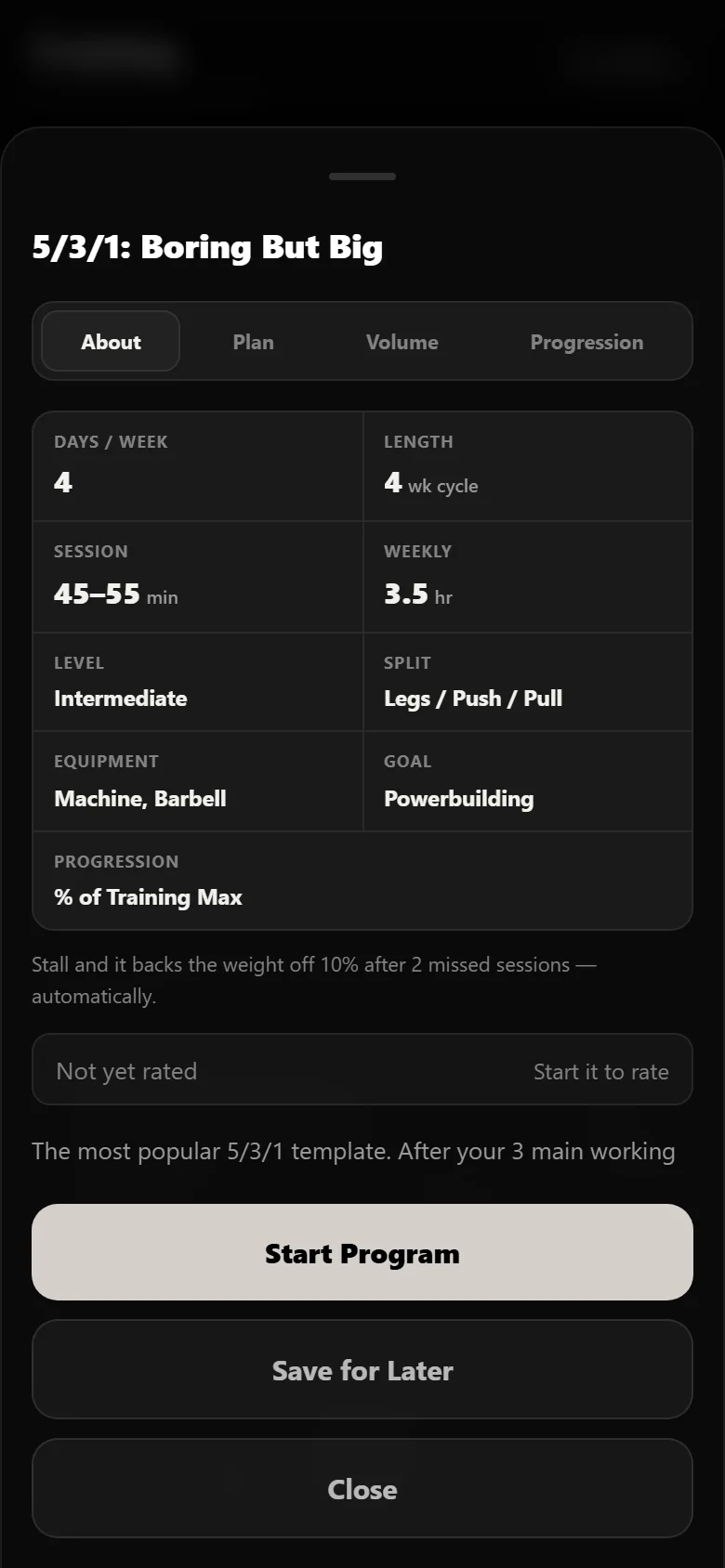725x1568 pixels.
Task: Select the Length 4 wk cycle cell
Action: click(528, 466)
